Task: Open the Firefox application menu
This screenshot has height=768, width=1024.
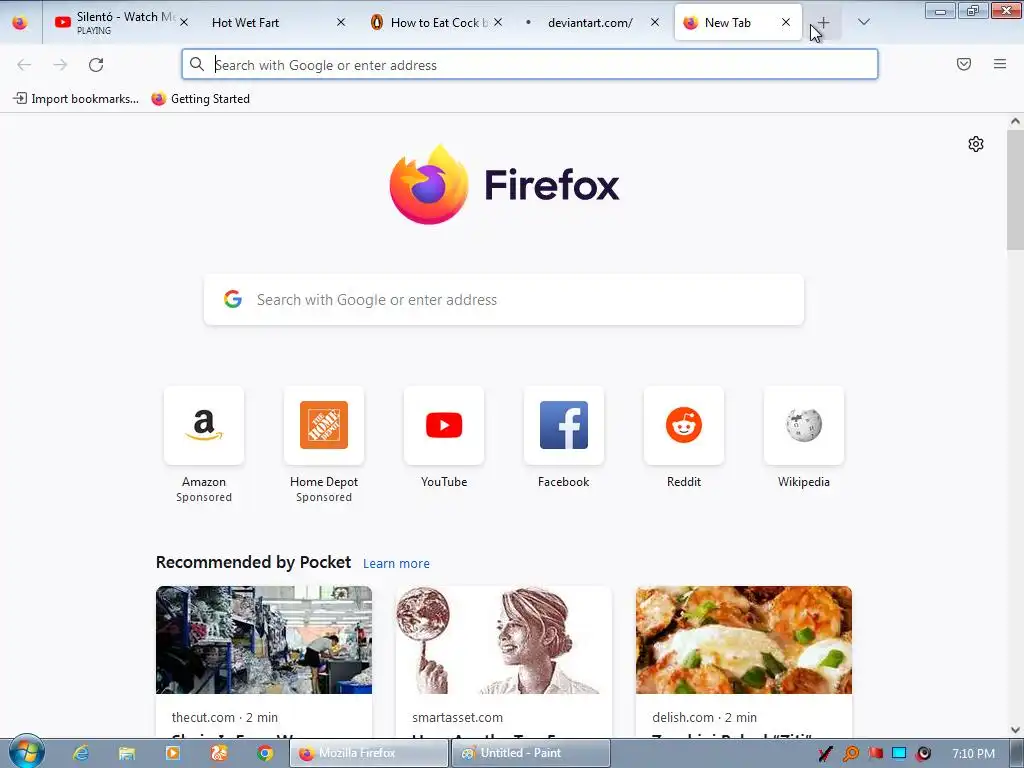Action: (1000, 64)
